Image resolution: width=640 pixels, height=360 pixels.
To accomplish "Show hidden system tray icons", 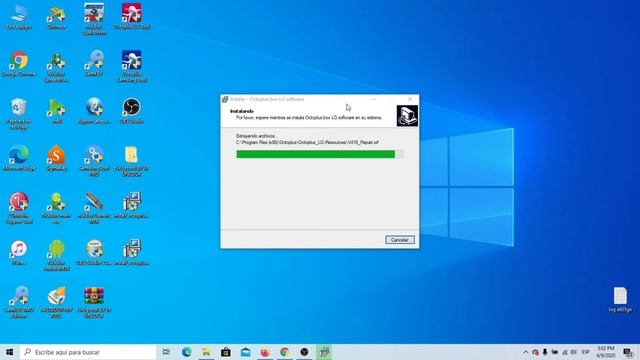I will (x=526, y=352).
